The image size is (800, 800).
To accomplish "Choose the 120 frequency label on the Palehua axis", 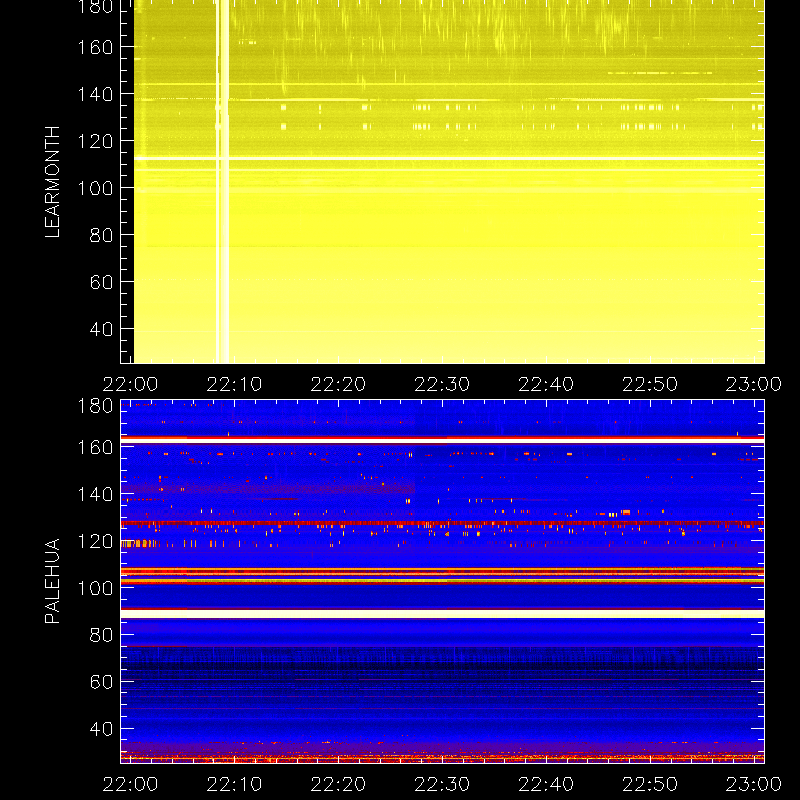I will (95, 541).
